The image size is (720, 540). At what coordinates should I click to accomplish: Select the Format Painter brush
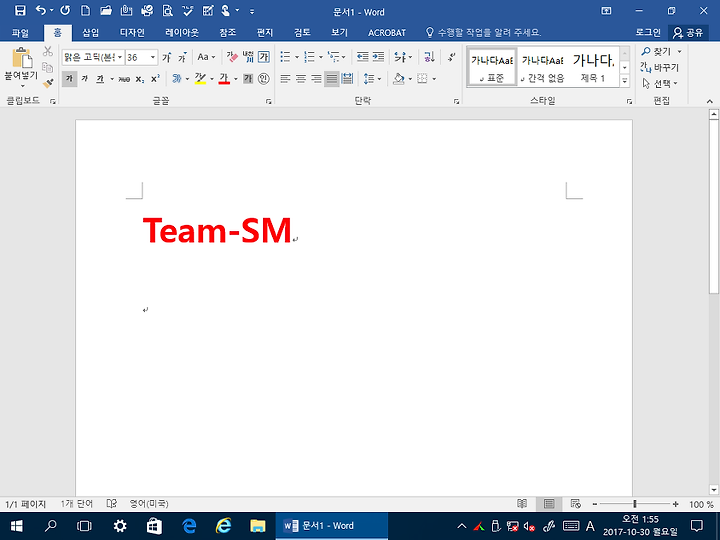pyautogui.click(x=48, y=83)
